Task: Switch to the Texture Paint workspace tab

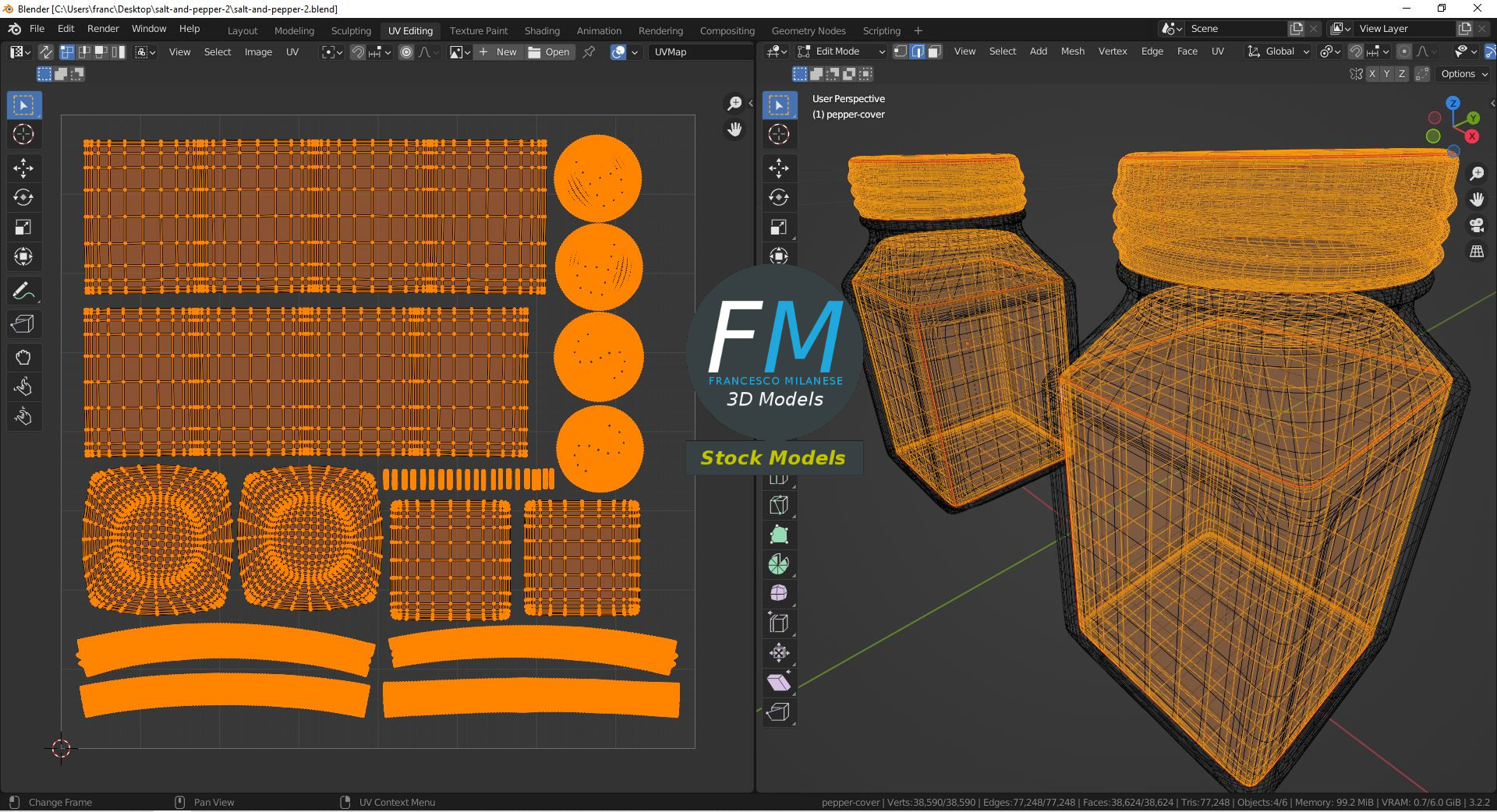Action: [x=479, y=31]
